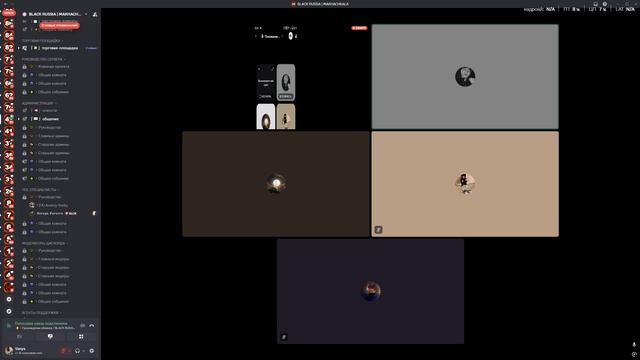Open Vanya's user avatar status menu

point(9,351)
